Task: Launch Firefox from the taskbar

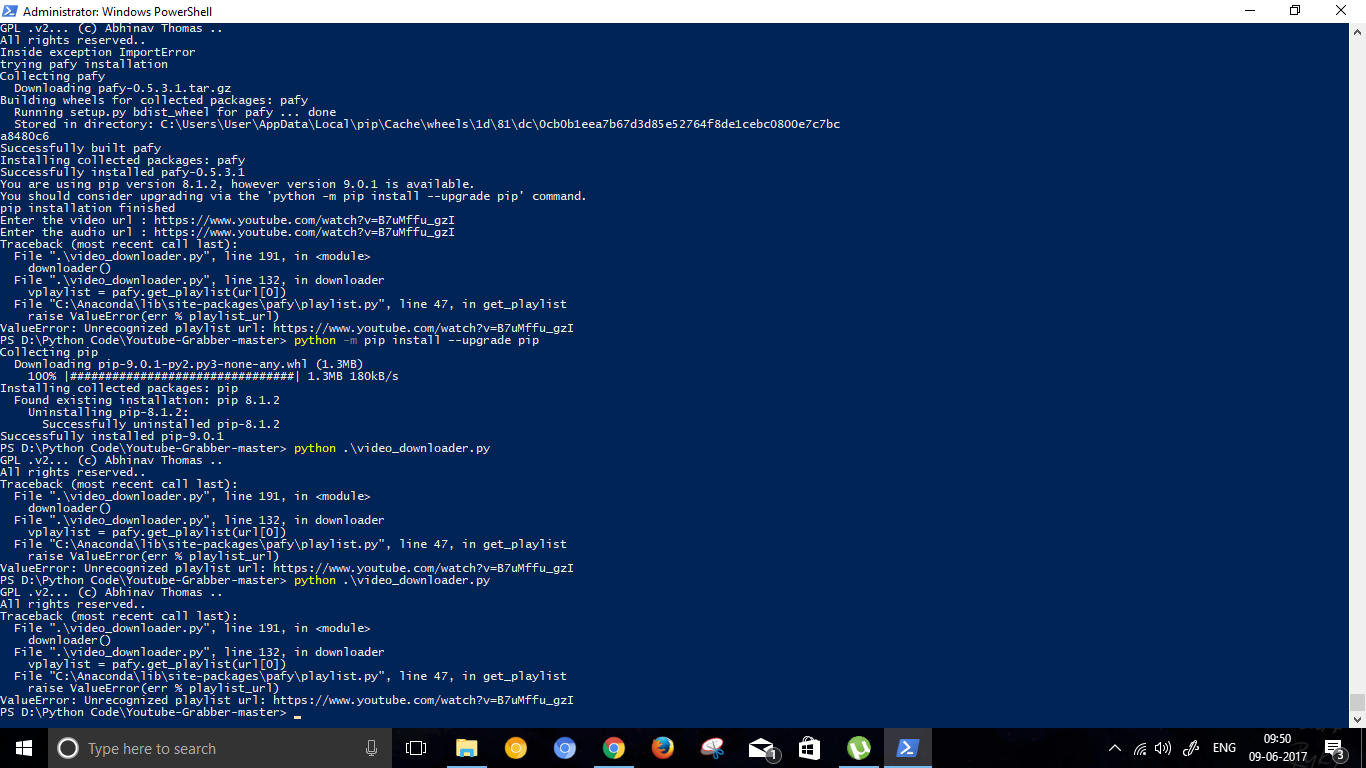Action: click(662, 748)
